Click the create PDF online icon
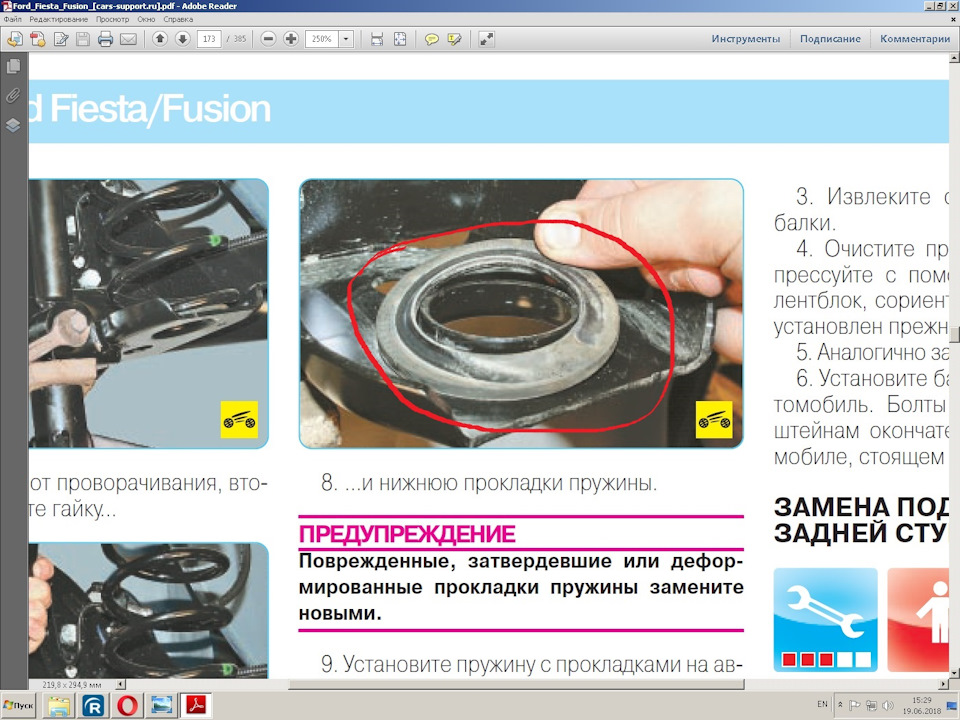The width and height of the screenshot is (960, 720). point(38,39)
